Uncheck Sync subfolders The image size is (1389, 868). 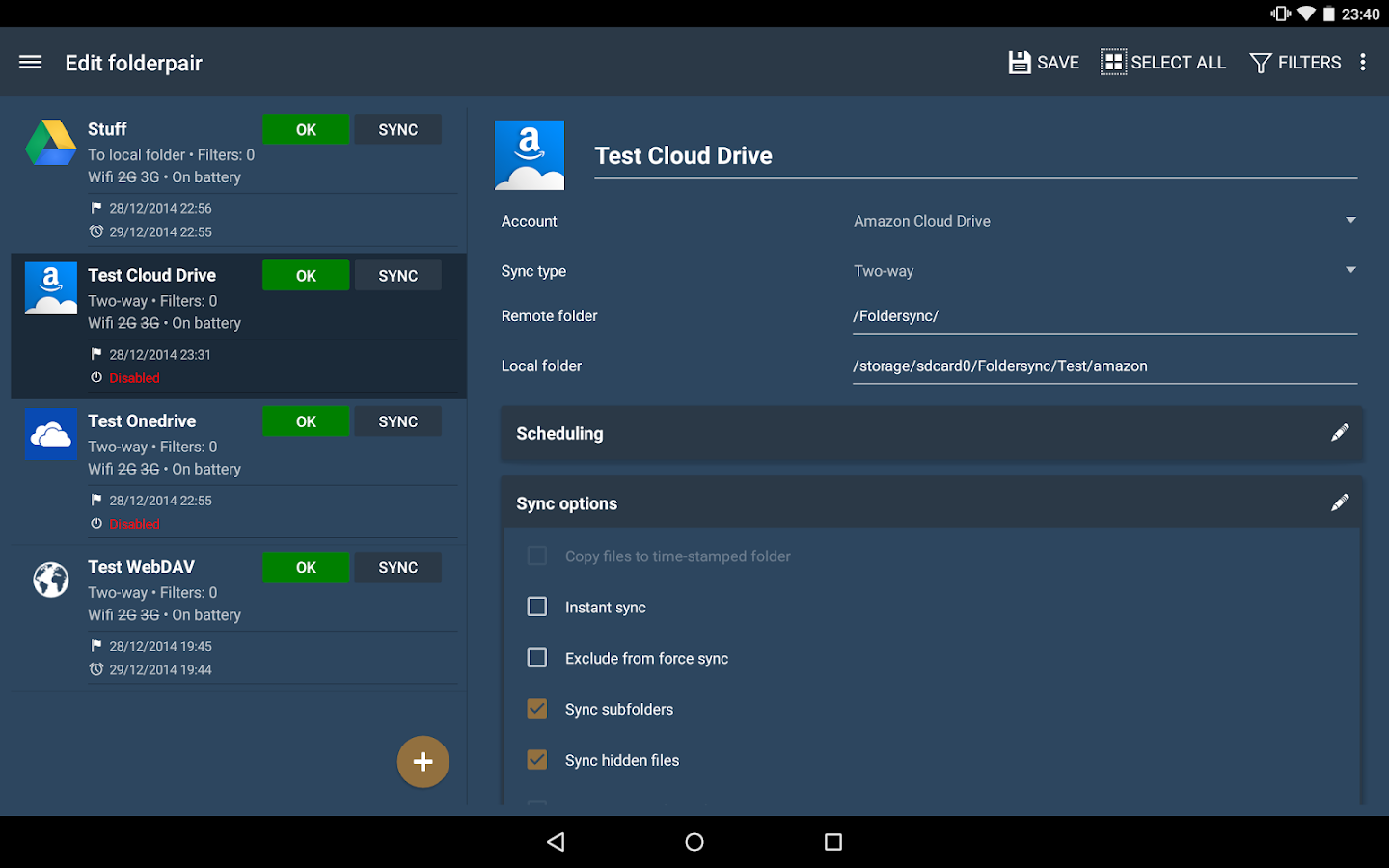tap(536, 708)
